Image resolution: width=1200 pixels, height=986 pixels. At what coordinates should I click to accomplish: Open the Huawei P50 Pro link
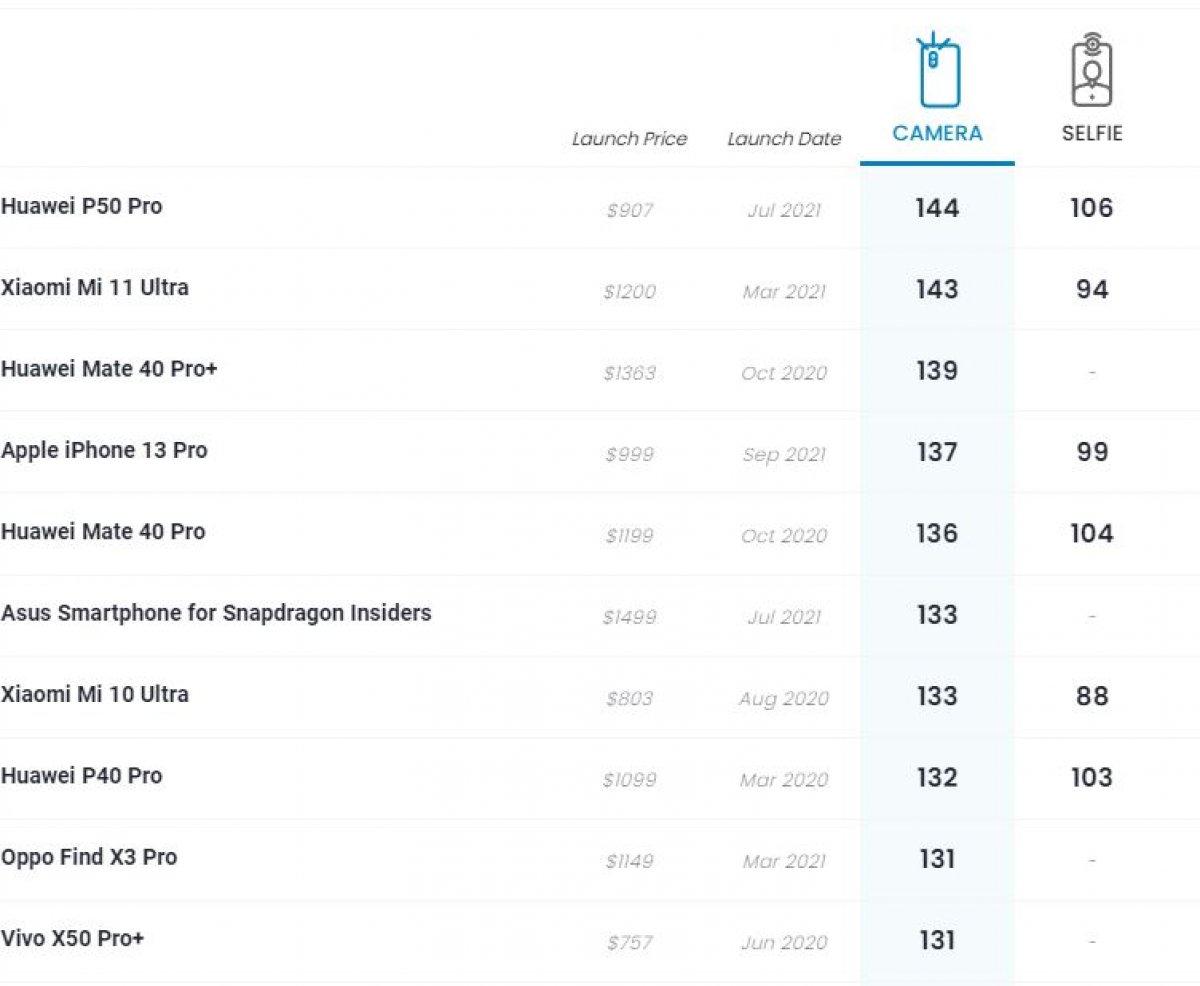coord(82,206)
